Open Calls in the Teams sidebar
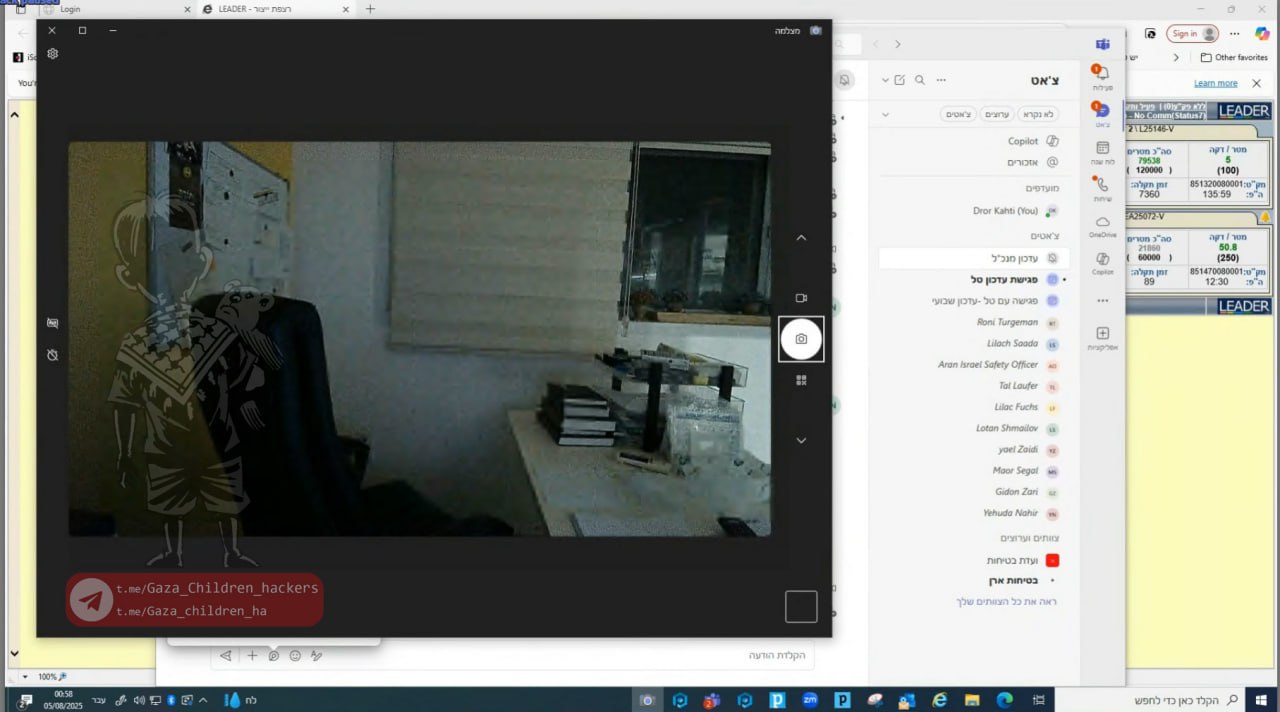1280x712 pixels. point(1102,188)
